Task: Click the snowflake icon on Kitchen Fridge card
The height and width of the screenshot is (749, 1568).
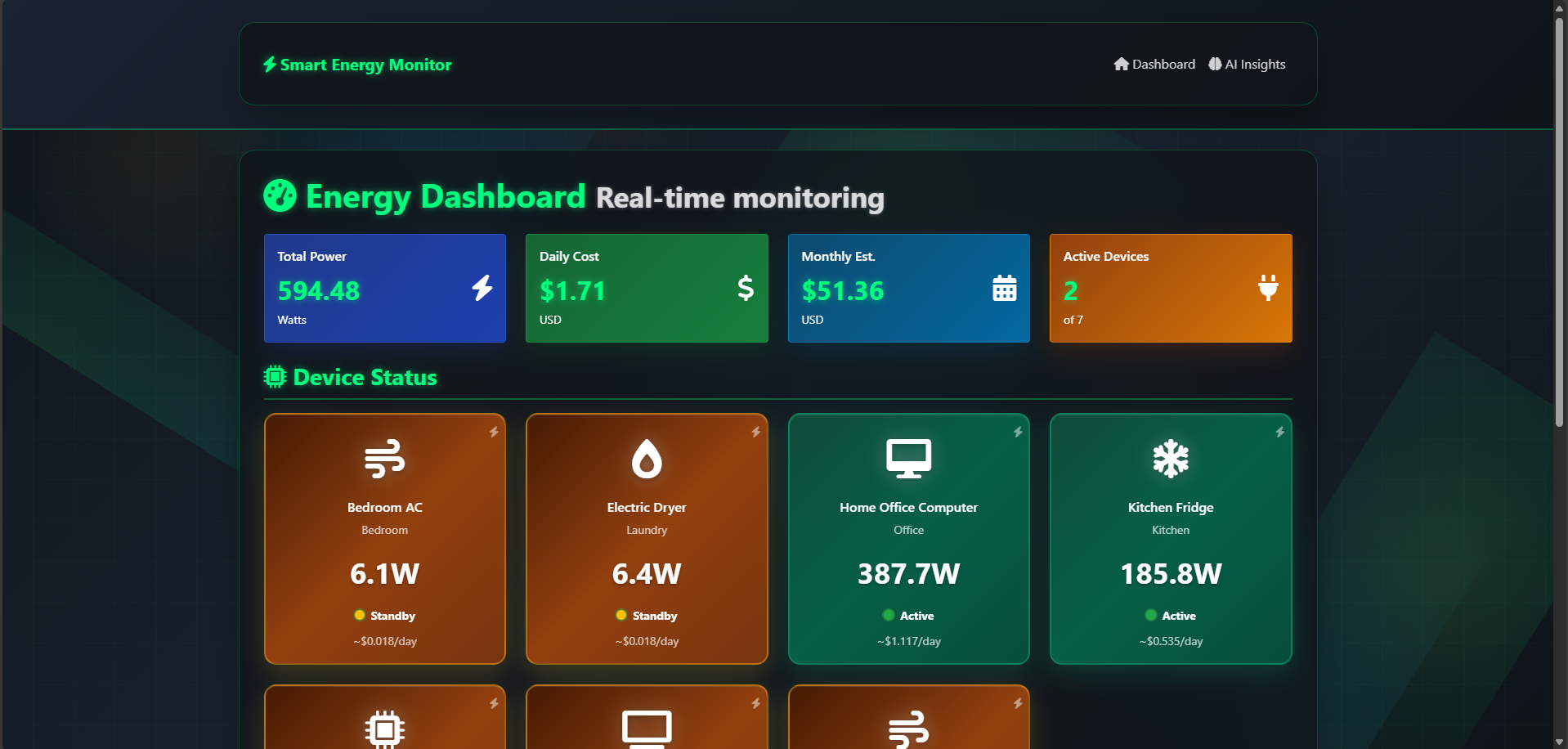Action: 1171,459
